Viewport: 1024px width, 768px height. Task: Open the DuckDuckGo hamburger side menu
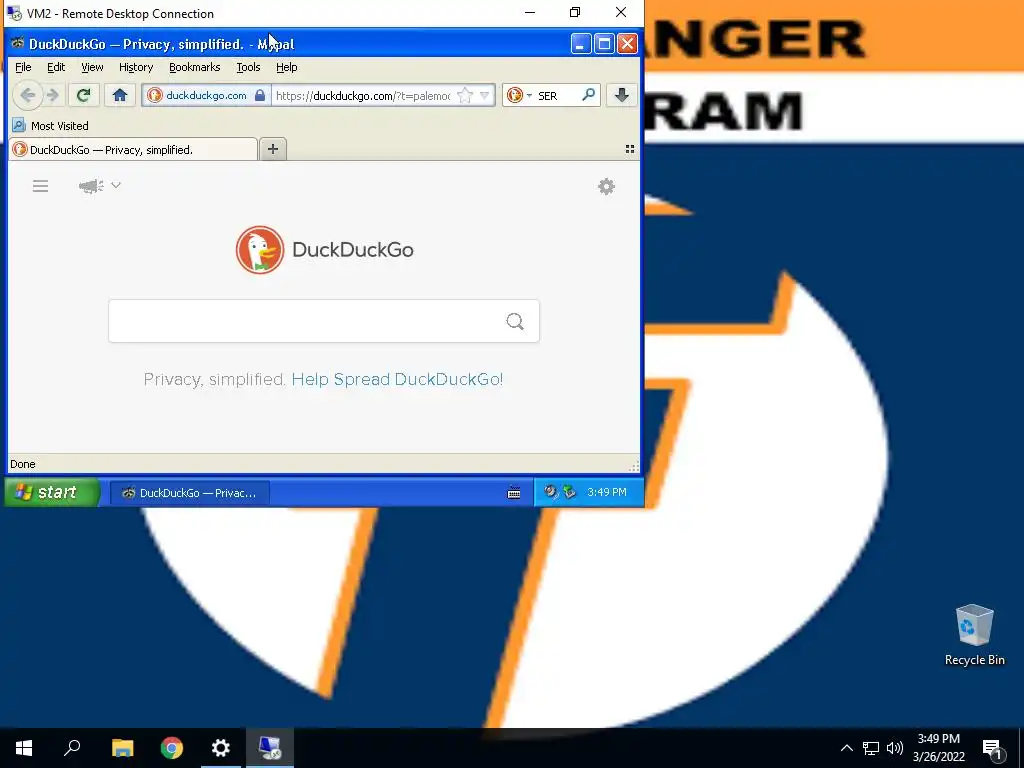pos(40,186)
